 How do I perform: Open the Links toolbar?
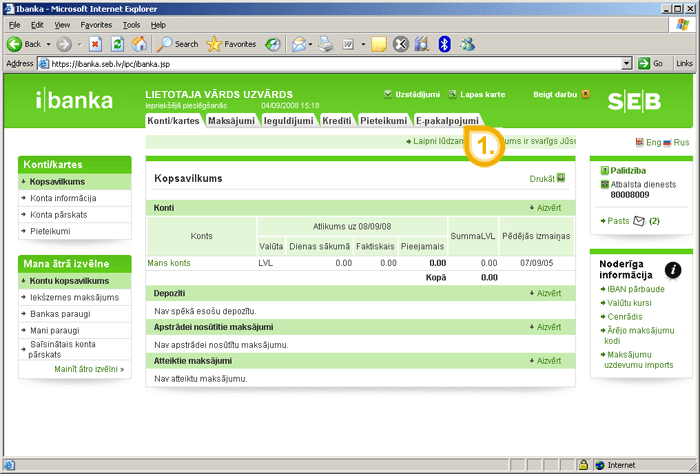(684, 63)
